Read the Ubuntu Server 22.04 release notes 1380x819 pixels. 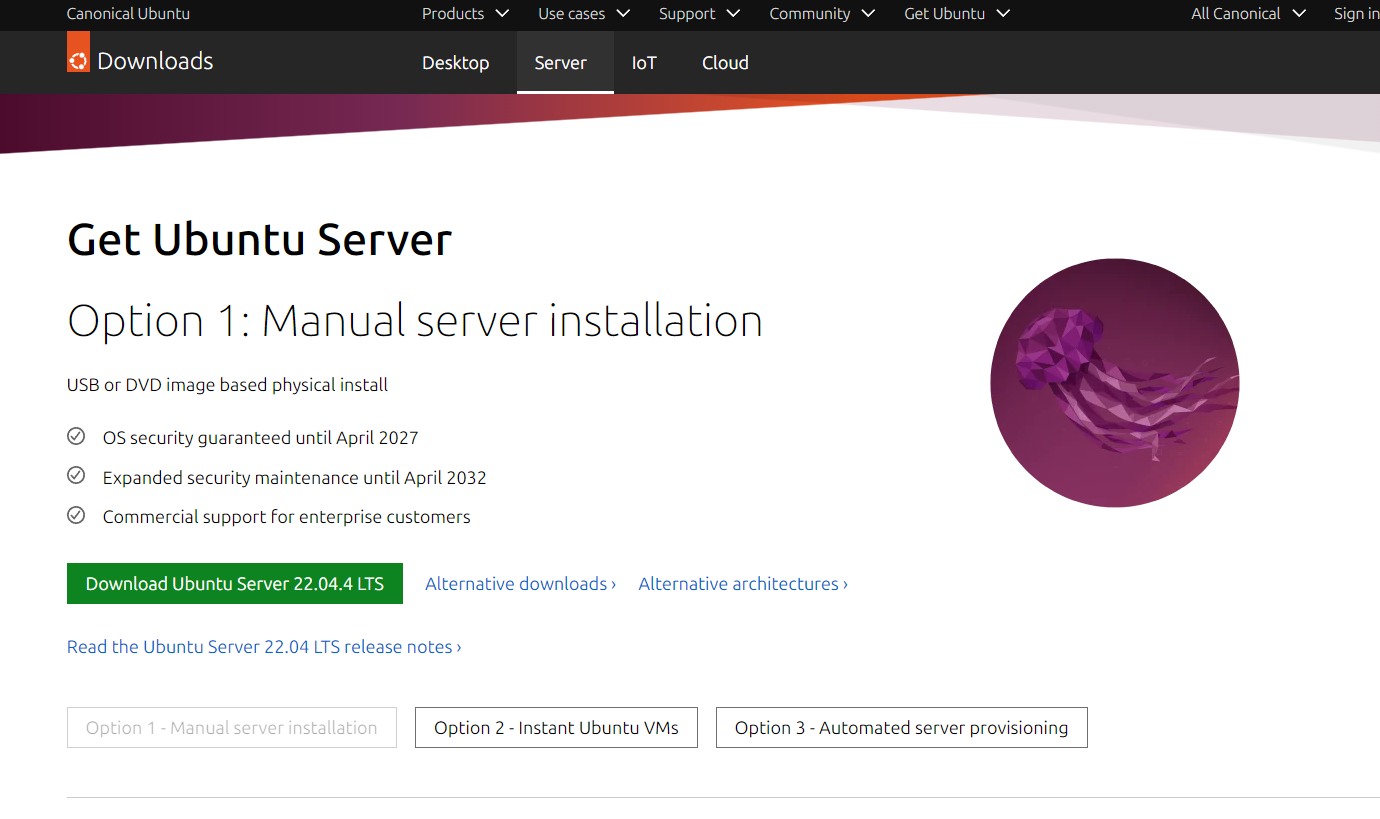point(264,647)
